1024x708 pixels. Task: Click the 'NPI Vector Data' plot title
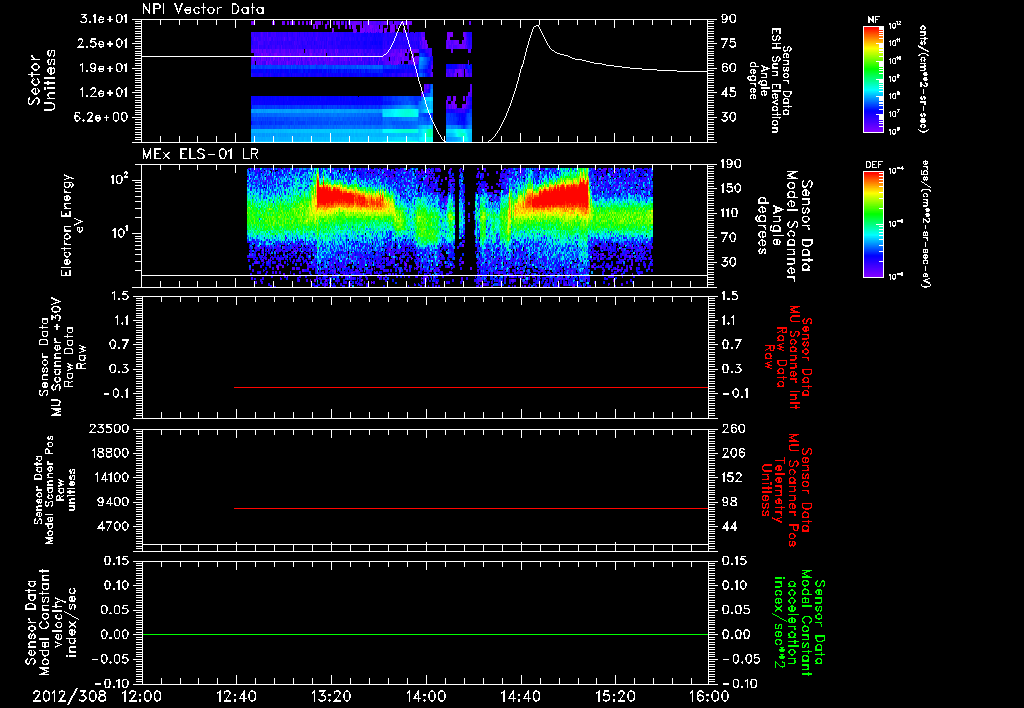click(204, 9)
